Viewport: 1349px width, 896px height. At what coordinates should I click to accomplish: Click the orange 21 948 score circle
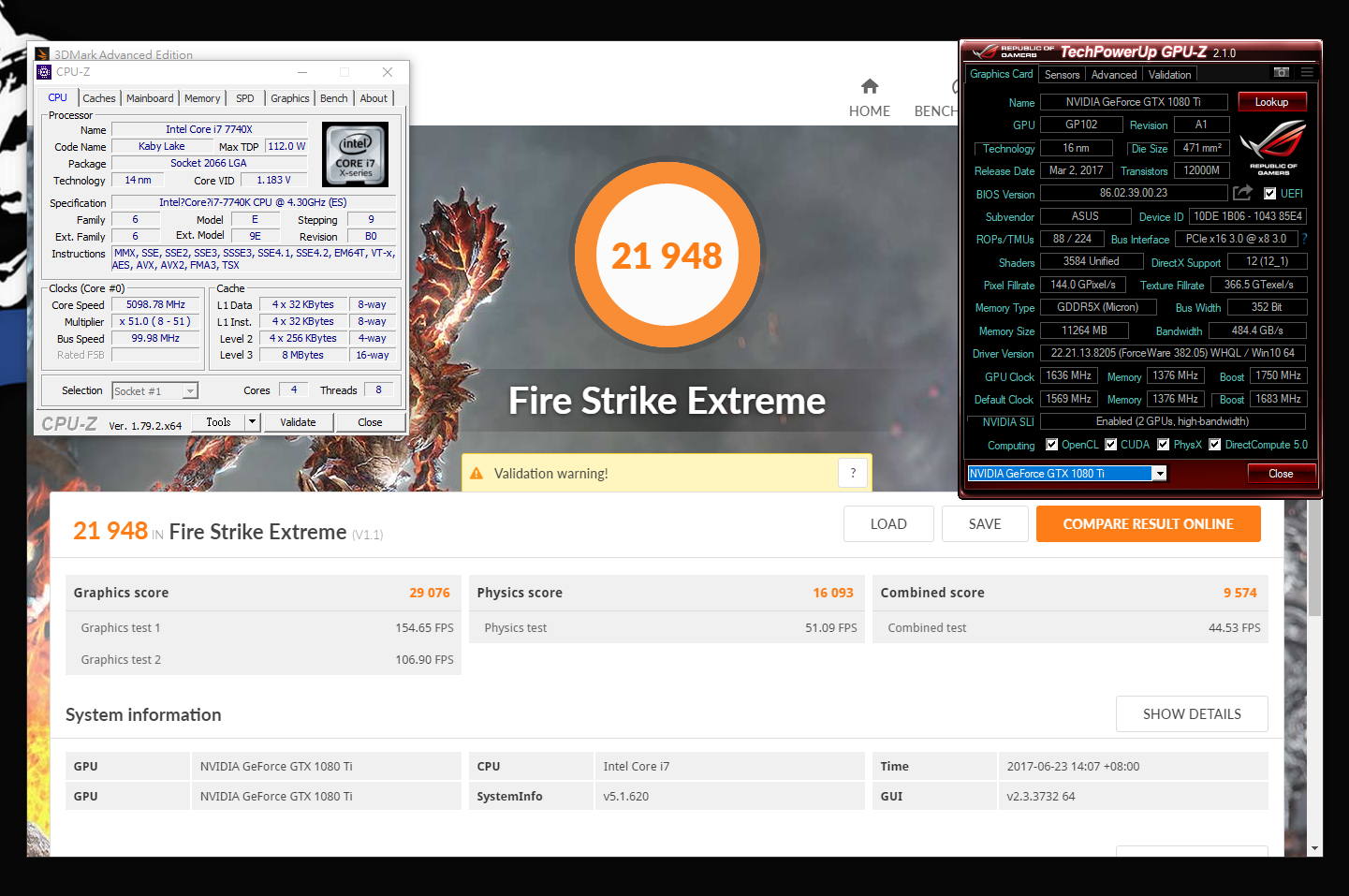667,255
